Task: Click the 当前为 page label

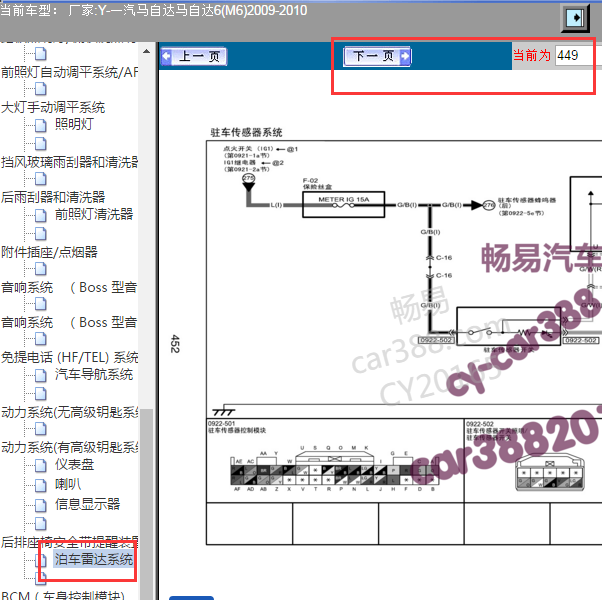Action: pos(532,55)
